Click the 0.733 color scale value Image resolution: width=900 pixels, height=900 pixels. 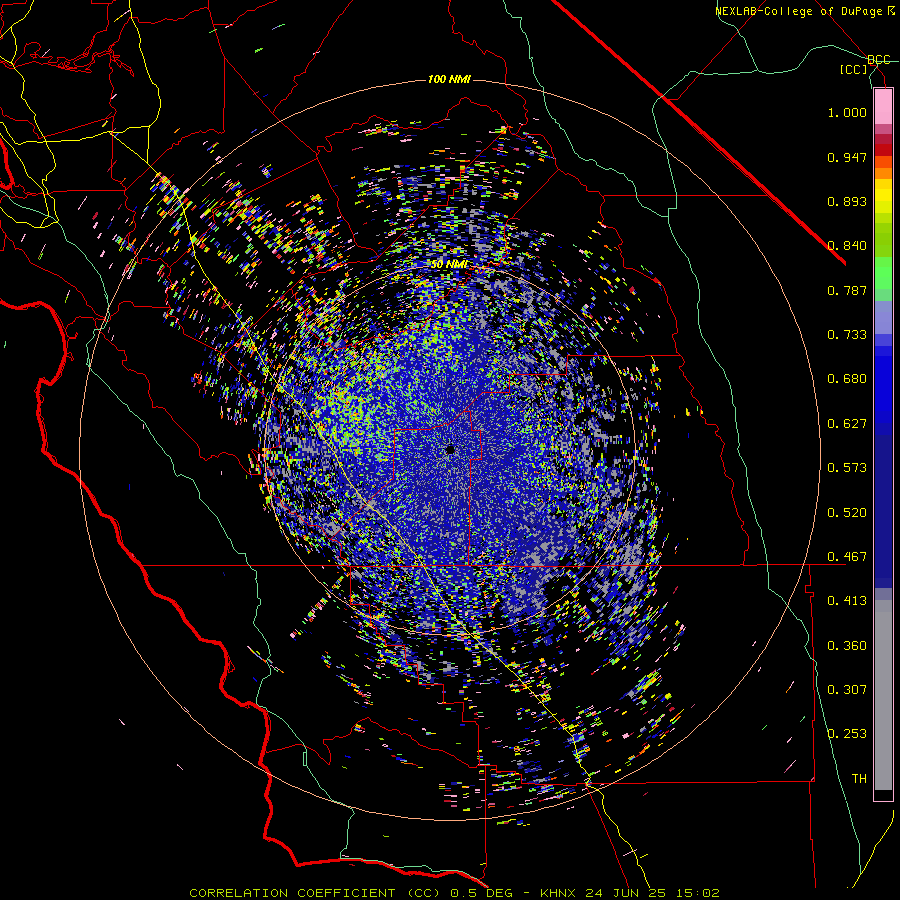click(847, 335)
